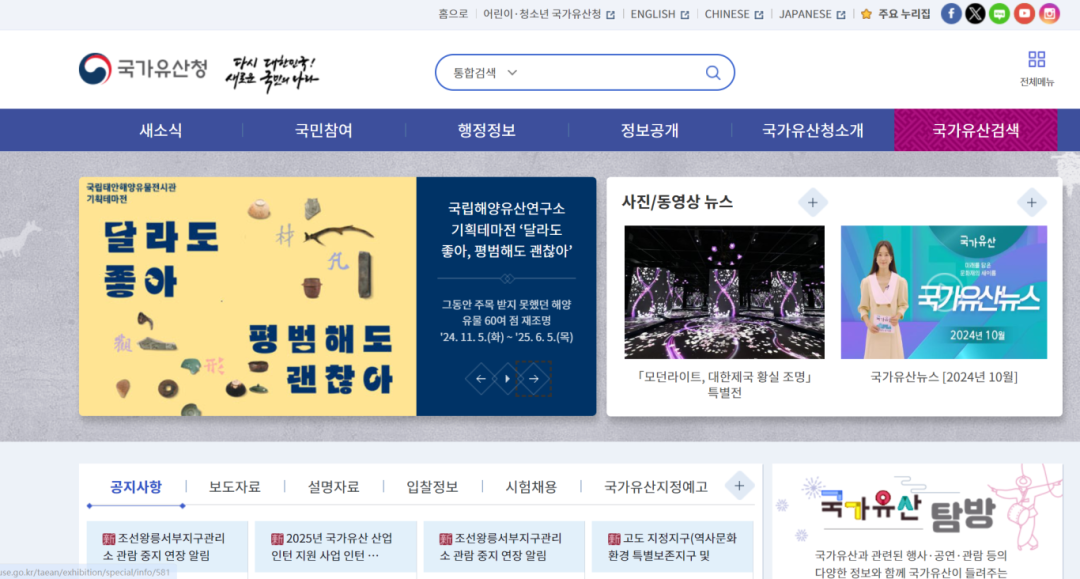The image size is (1080, 579).
Task: Go to previous banner slide arrow
Action: coord(481,379)
